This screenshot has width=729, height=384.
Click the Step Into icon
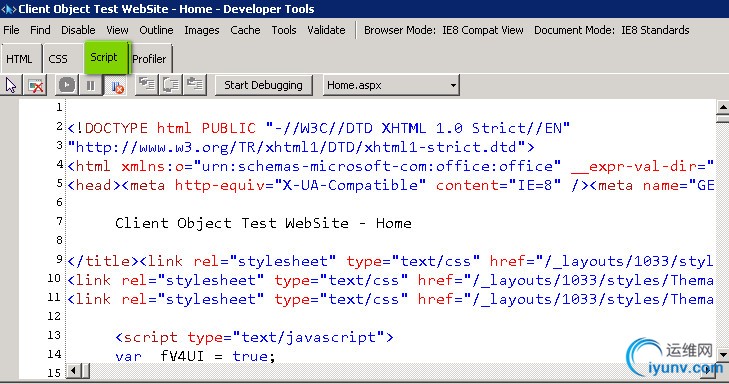point(147,86)
